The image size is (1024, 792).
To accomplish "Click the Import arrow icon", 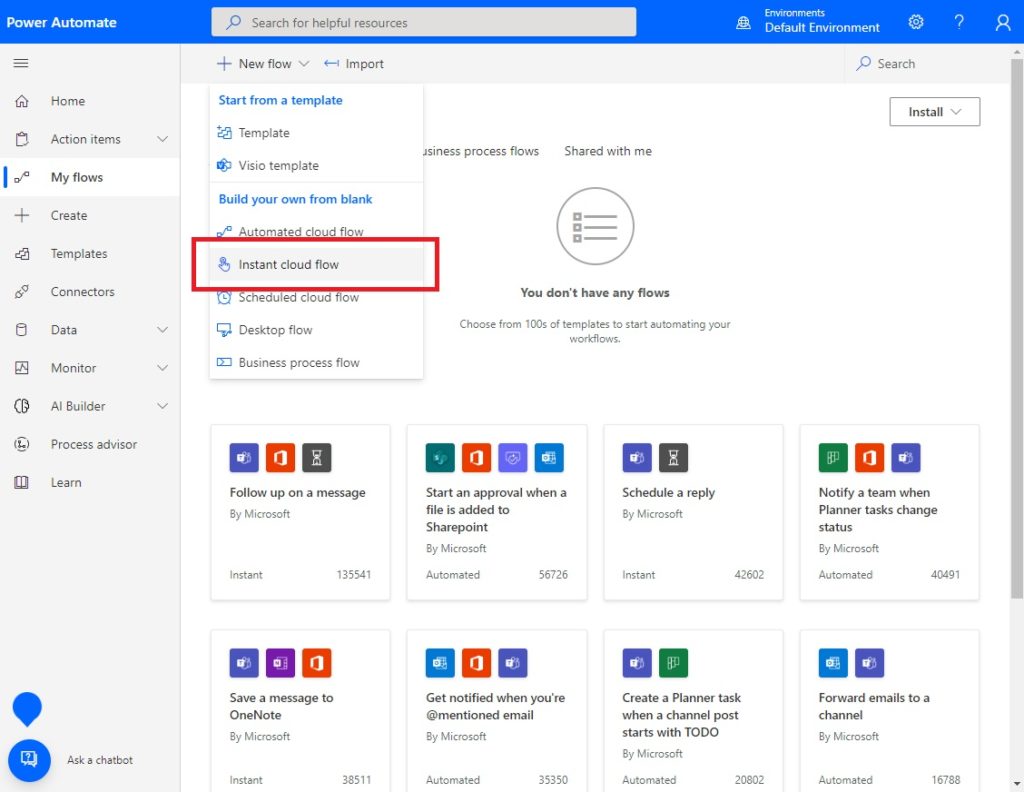I will [331, 63].
